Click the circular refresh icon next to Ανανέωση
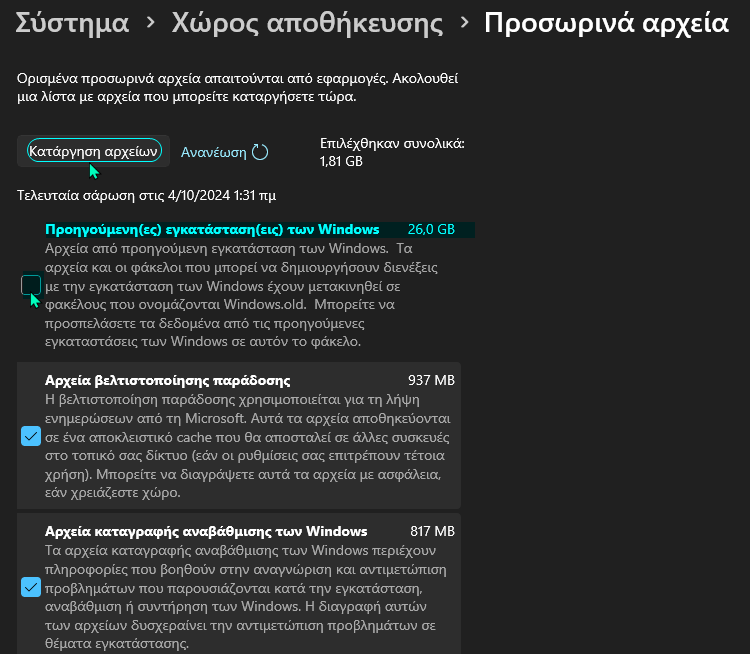750x654 pixels. click(x=260, y=152)
